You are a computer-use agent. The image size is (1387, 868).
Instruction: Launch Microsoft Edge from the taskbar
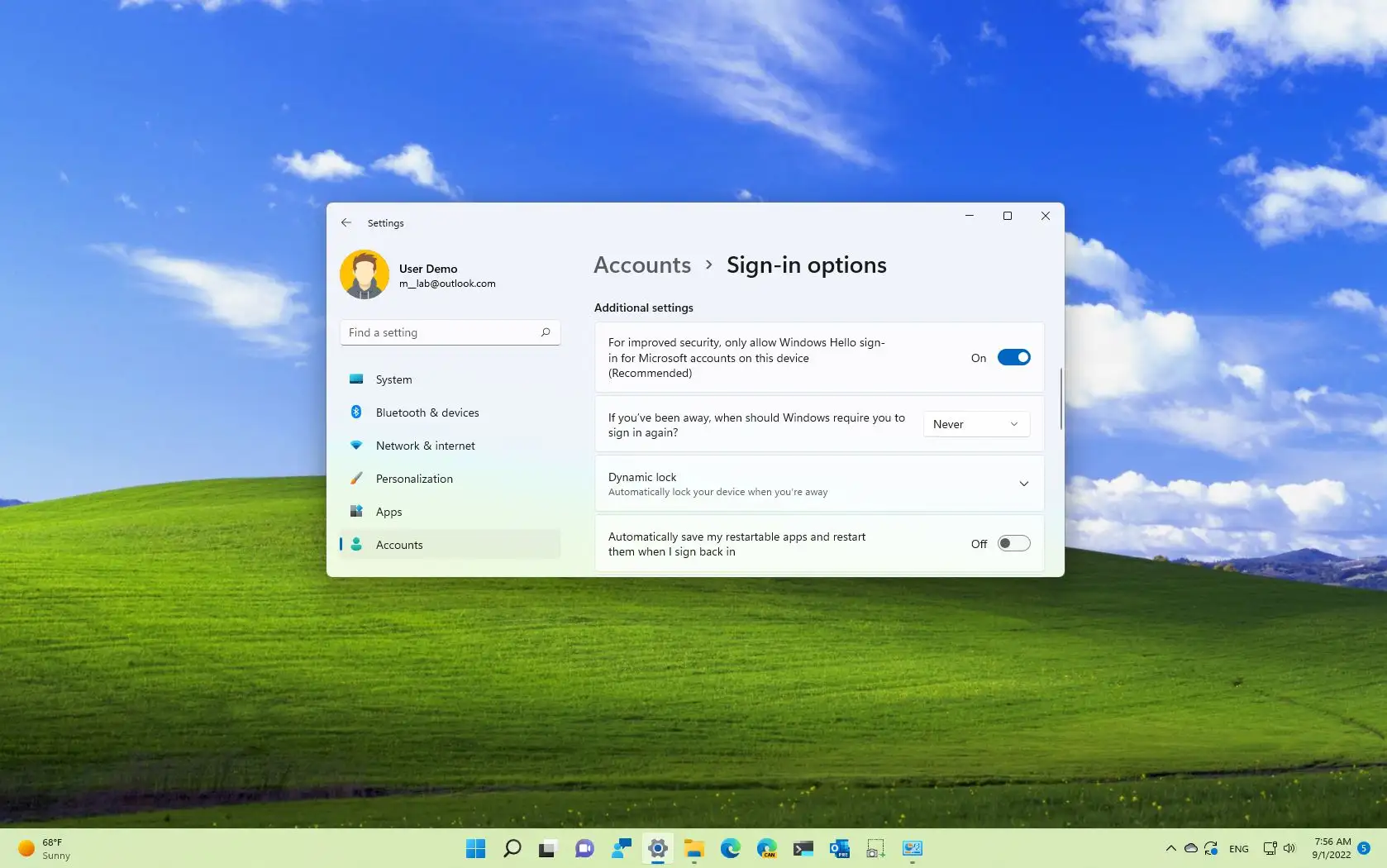[730, 848]
